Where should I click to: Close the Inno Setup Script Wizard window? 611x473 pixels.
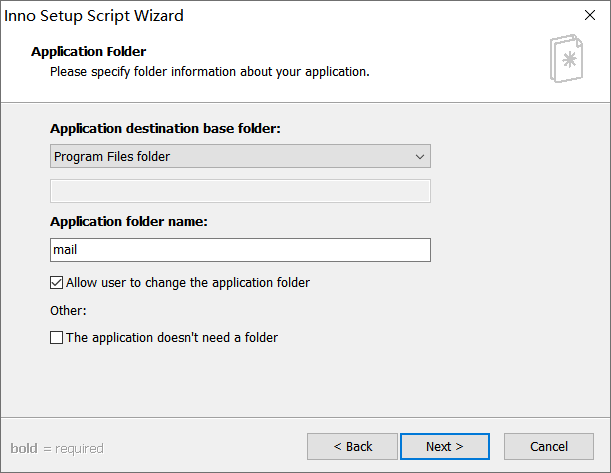(590, 15)
